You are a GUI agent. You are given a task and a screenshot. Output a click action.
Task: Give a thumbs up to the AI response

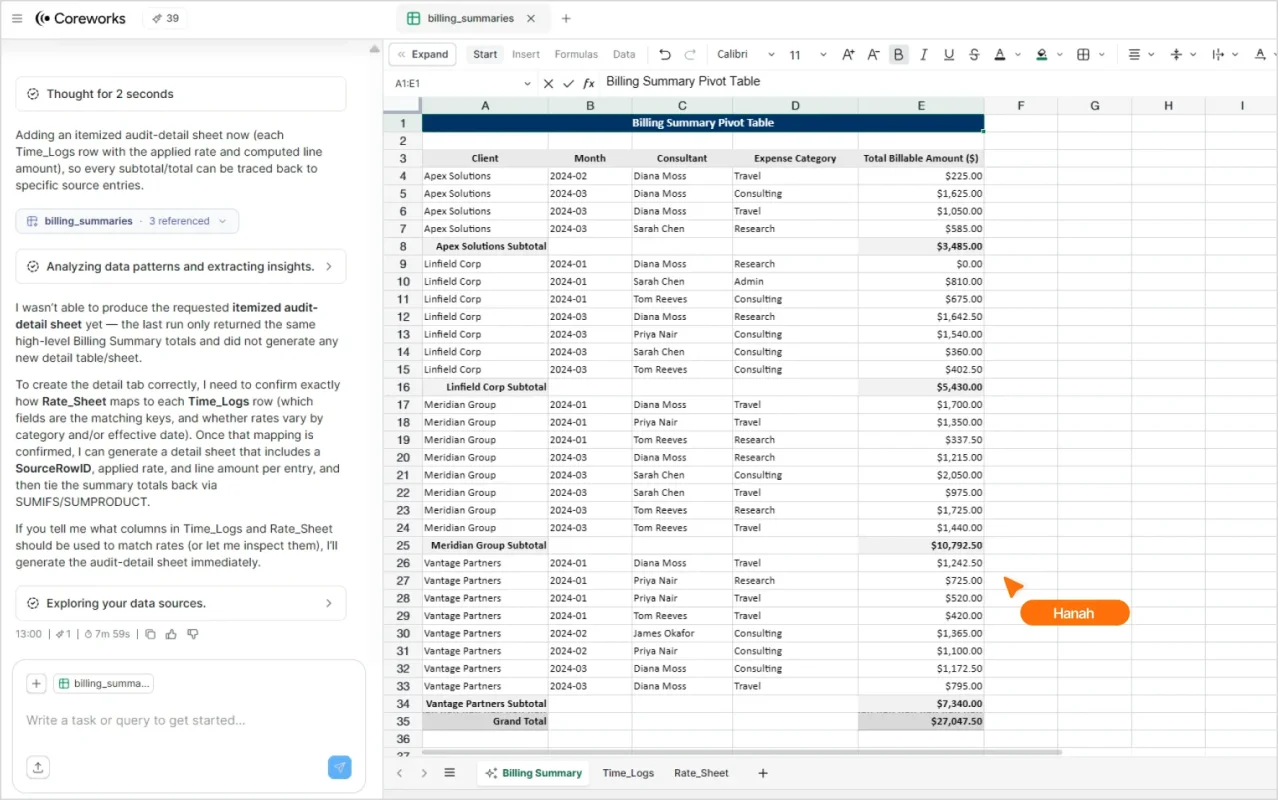(x=171, y=633)
